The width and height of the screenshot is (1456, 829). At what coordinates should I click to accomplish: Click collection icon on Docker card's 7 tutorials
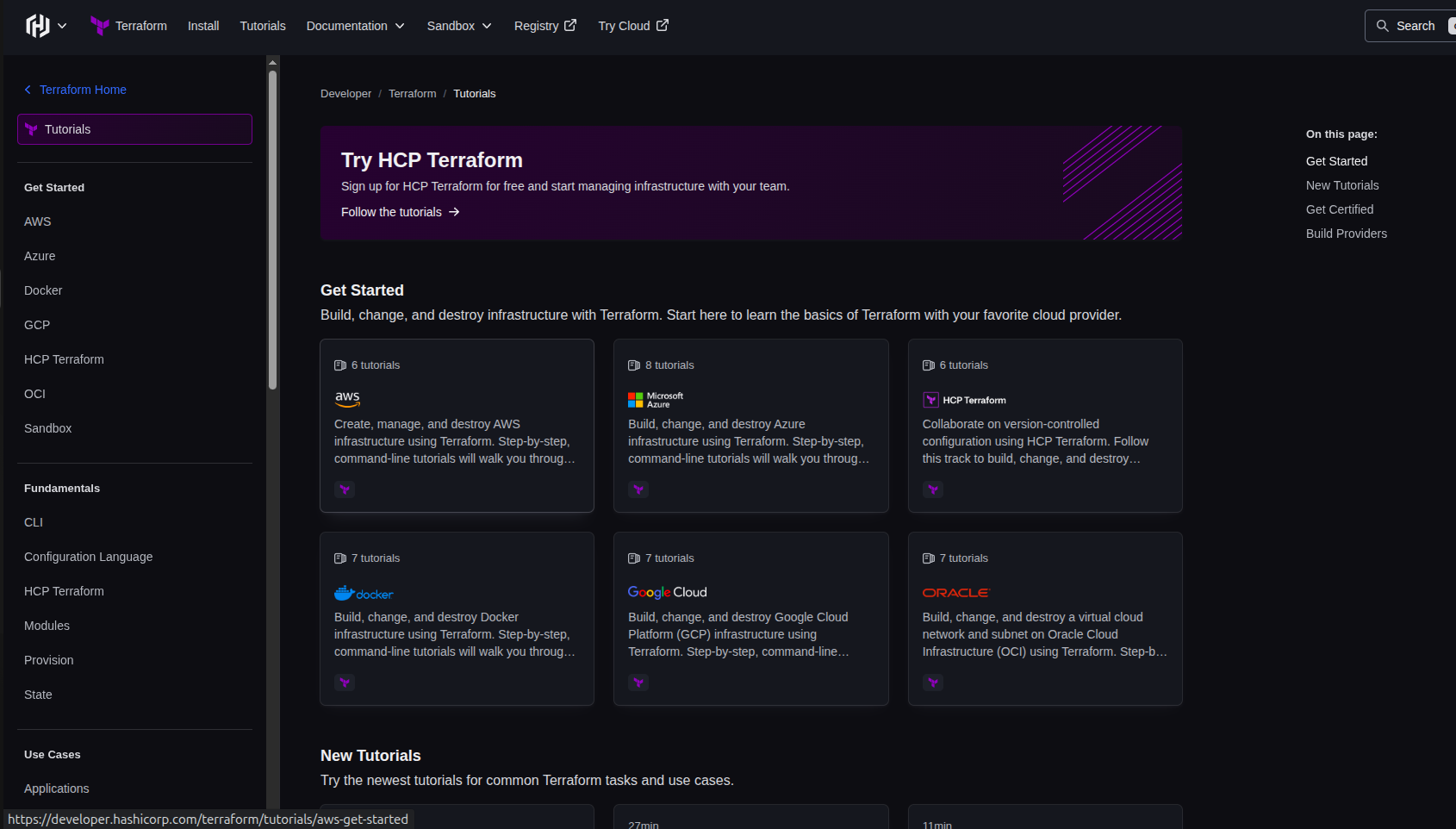[x=340, y=558]
